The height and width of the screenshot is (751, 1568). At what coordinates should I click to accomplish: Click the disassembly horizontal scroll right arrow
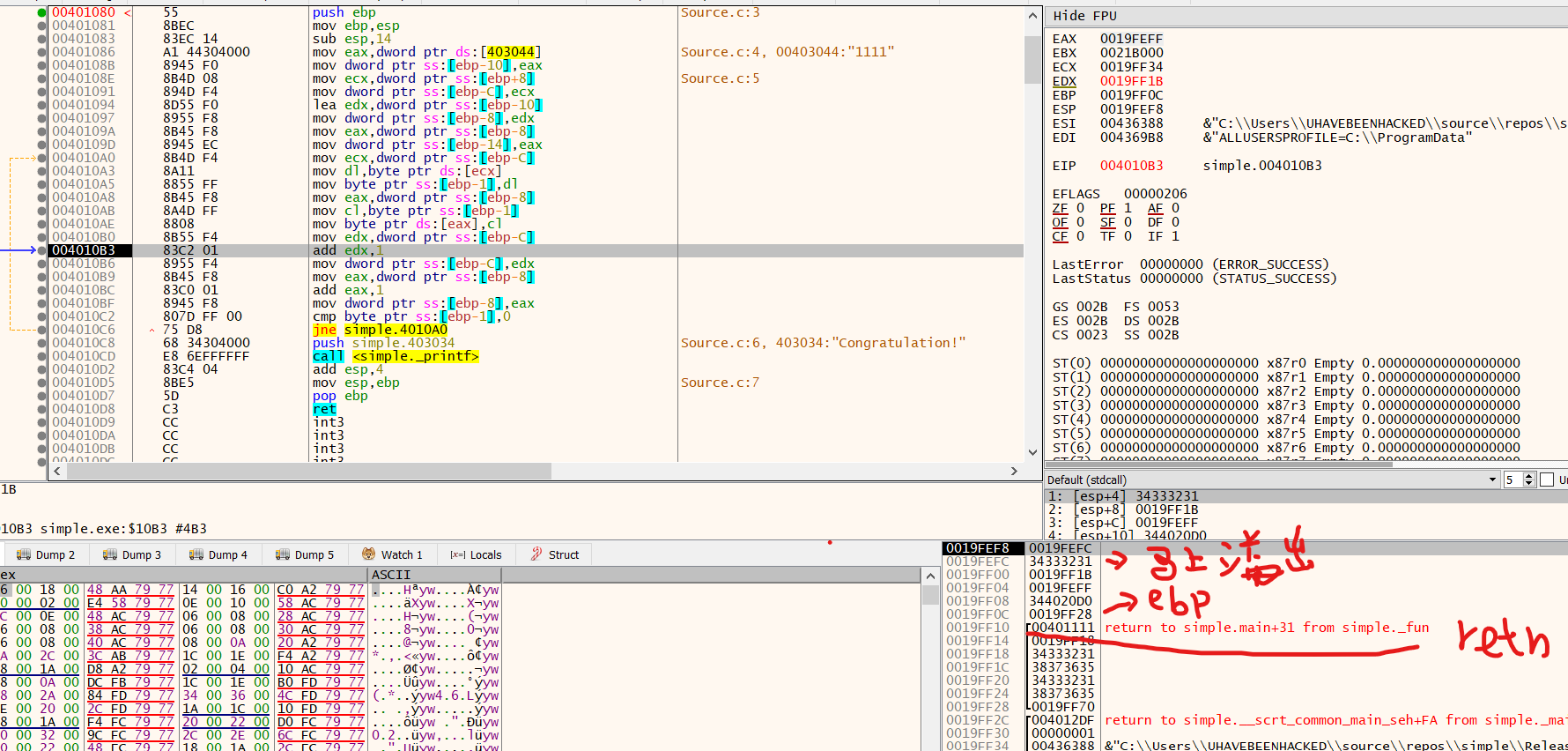1014,472
